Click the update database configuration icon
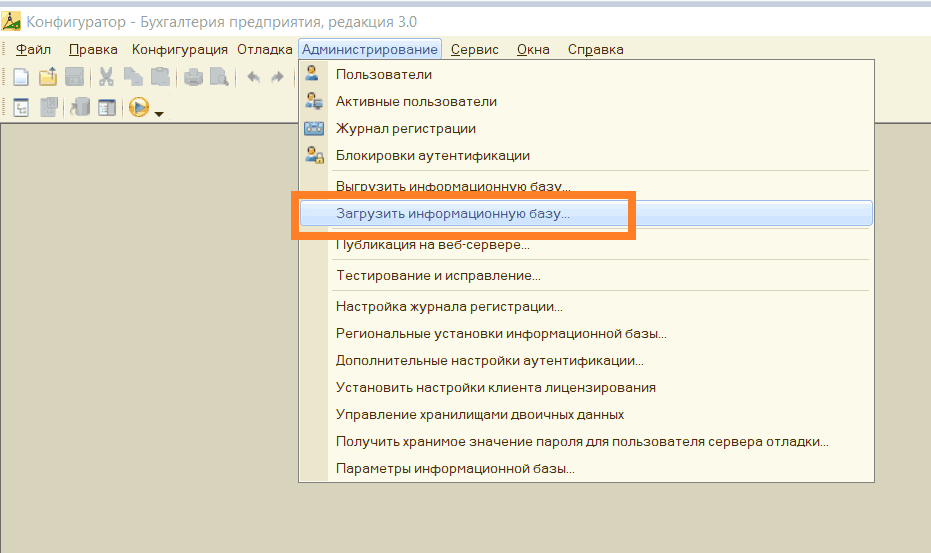This screenshot has width=931, height=553. pyautogui.click(x=80, y=107)
